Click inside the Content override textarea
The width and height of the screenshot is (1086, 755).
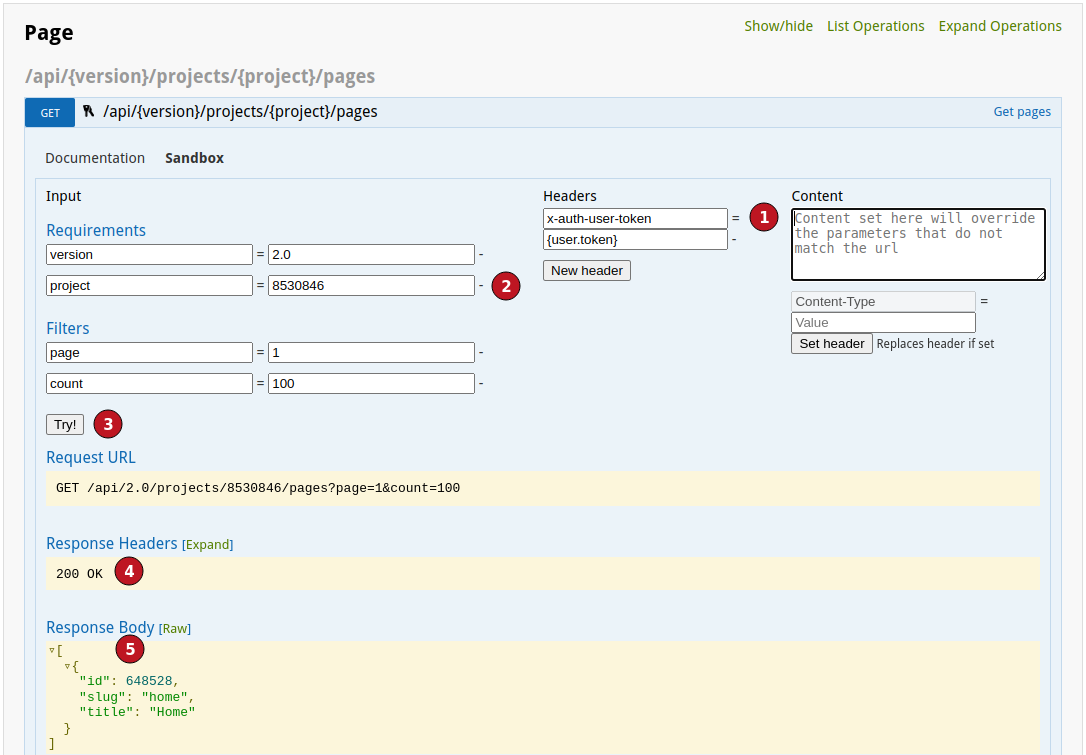[917, 244]
